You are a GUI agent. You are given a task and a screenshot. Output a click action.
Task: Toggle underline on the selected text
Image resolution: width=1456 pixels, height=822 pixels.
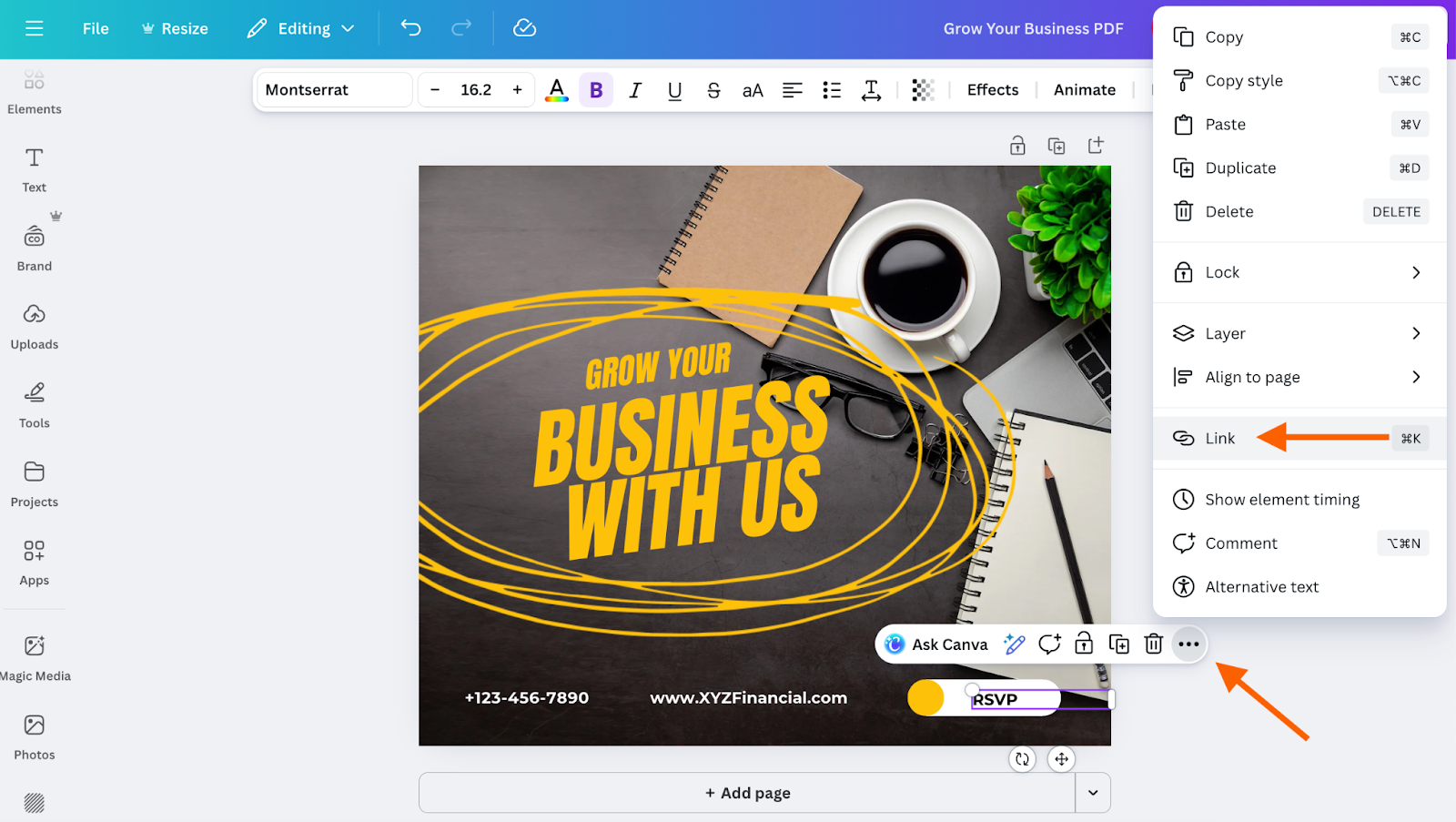pos(673,89)
